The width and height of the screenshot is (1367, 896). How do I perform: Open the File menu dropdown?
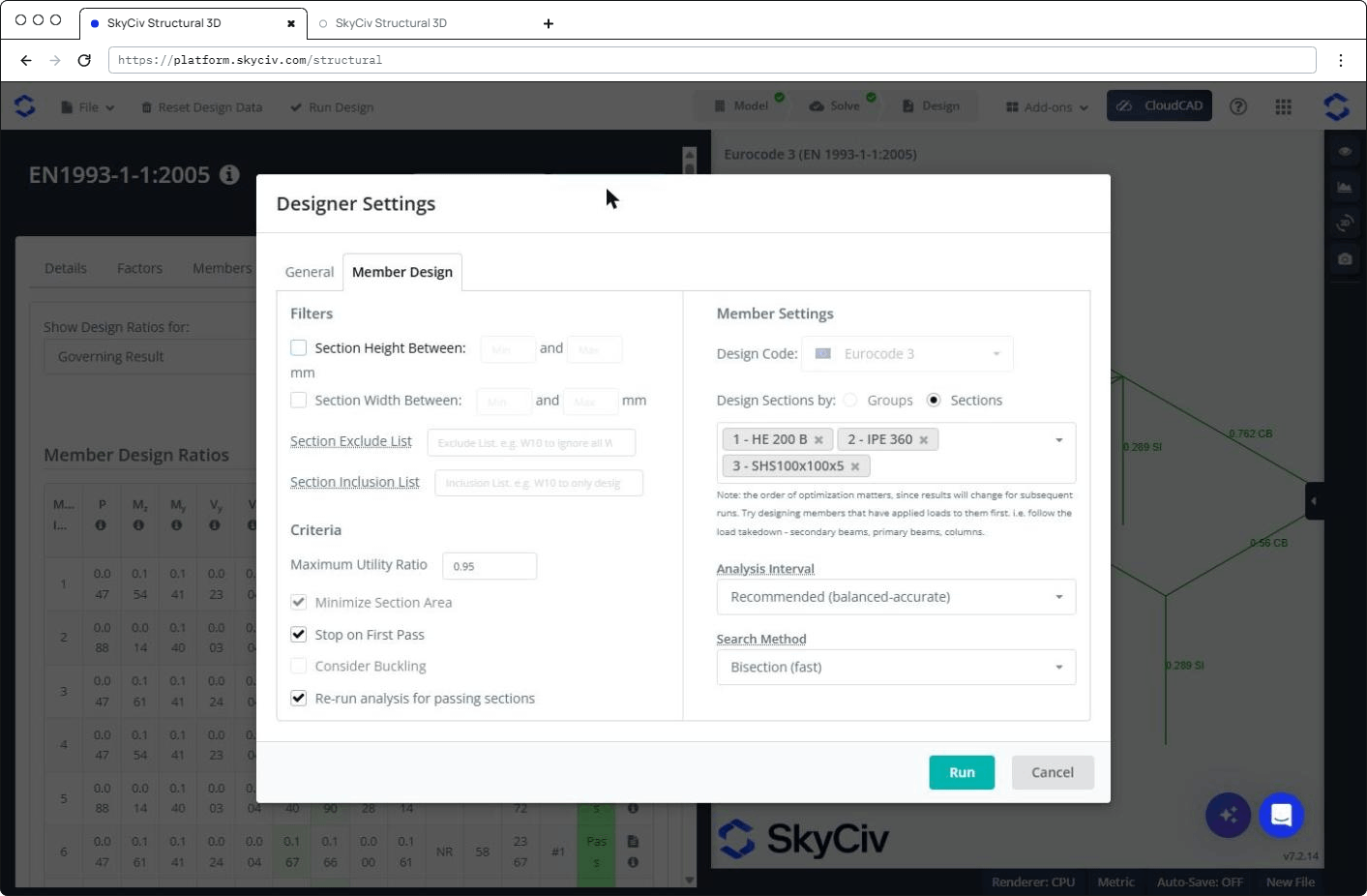(88, 107)
